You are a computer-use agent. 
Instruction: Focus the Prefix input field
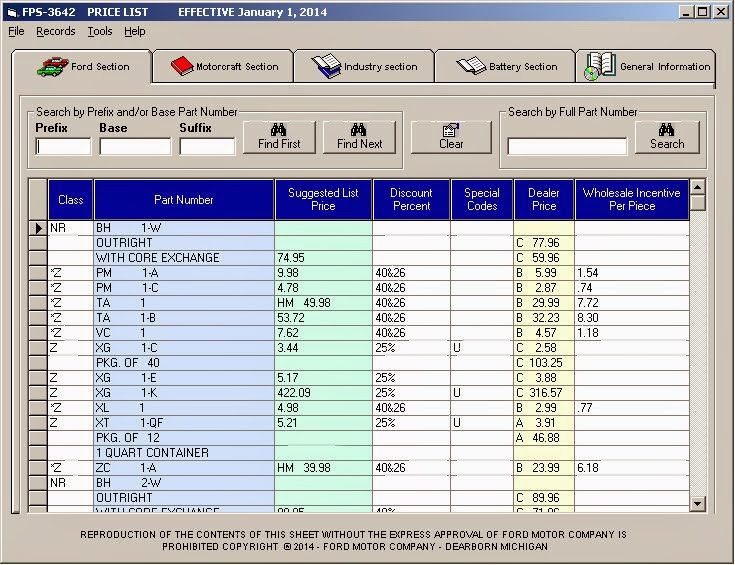pos(63,146)
